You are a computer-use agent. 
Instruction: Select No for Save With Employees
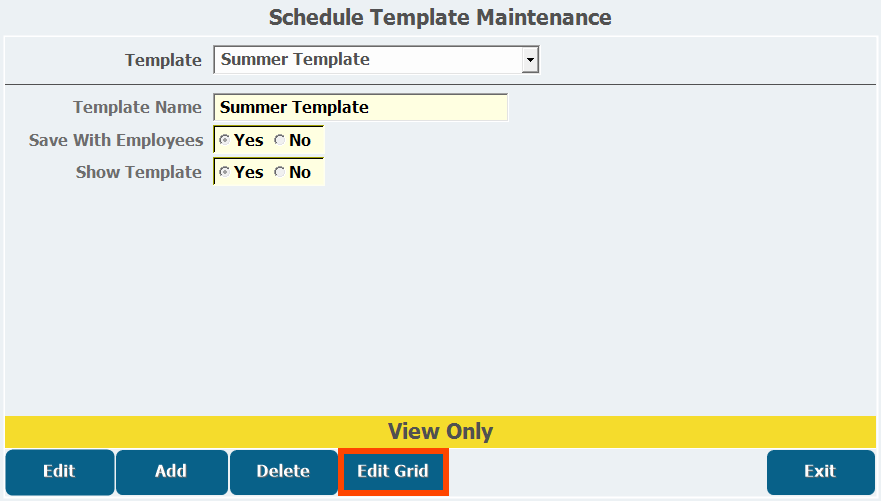pyautogui.click(x=279, y=141)
